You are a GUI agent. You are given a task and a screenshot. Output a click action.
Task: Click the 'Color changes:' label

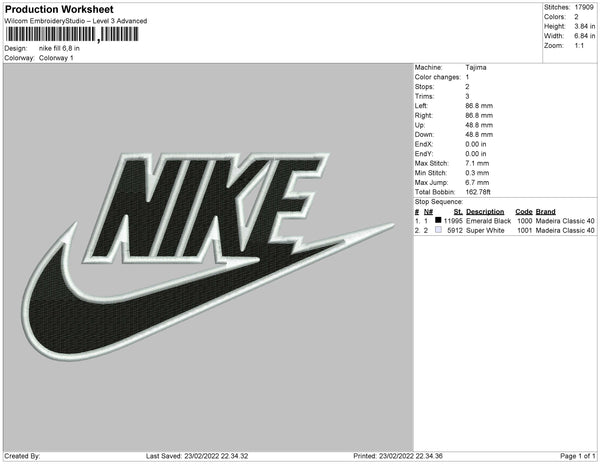tap(437, 77)
